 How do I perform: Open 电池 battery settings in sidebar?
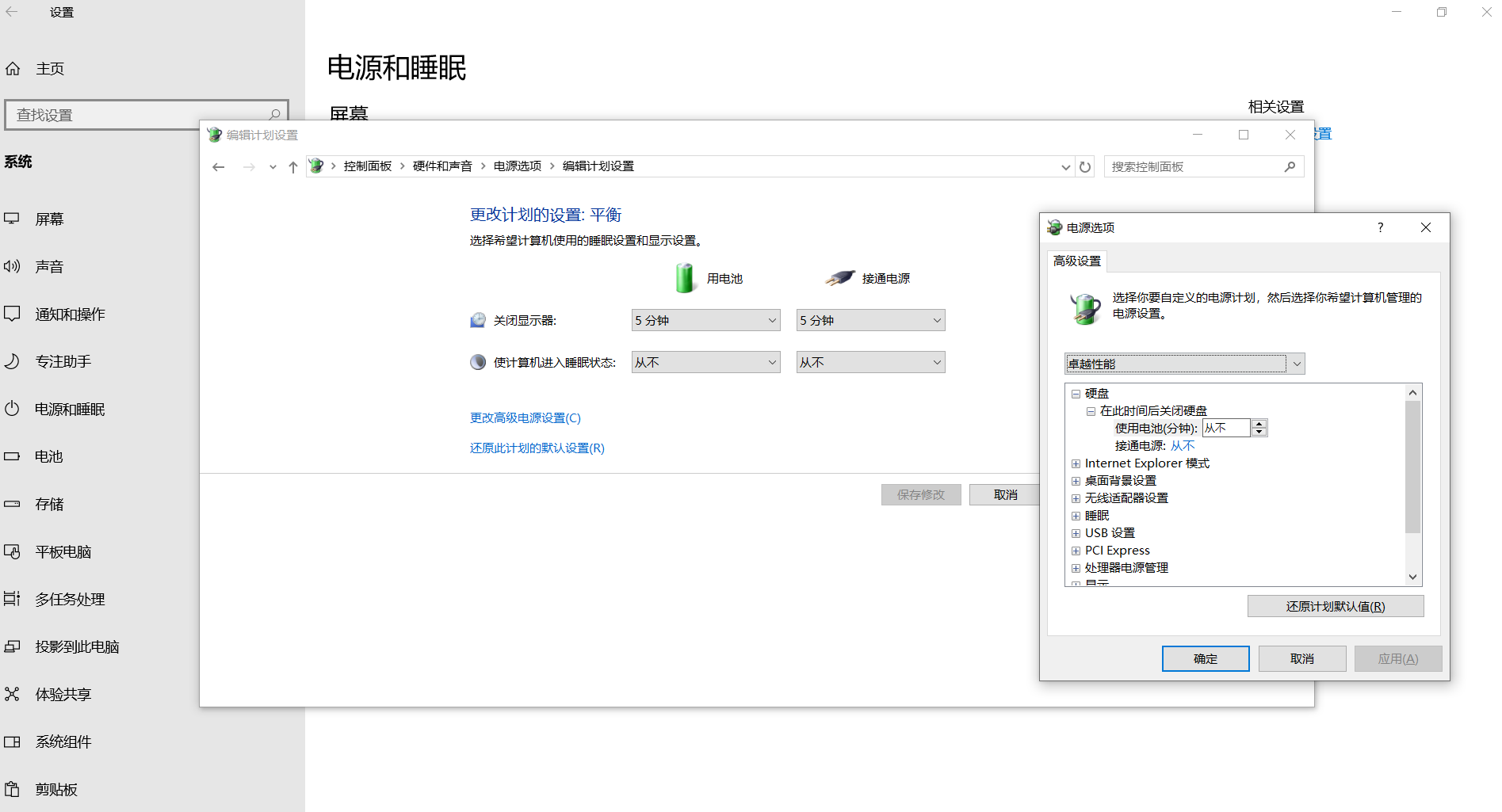[x=48, y=457]
